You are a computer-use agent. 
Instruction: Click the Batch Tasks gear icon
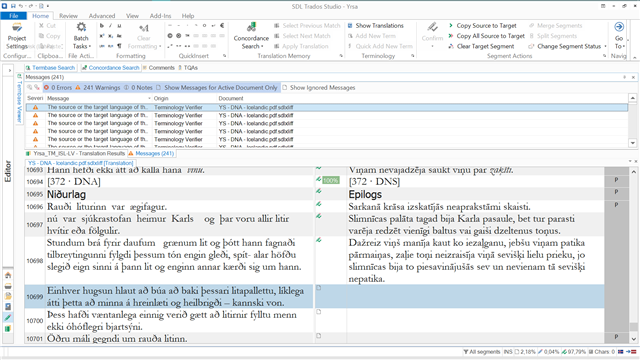click(81, 27)
